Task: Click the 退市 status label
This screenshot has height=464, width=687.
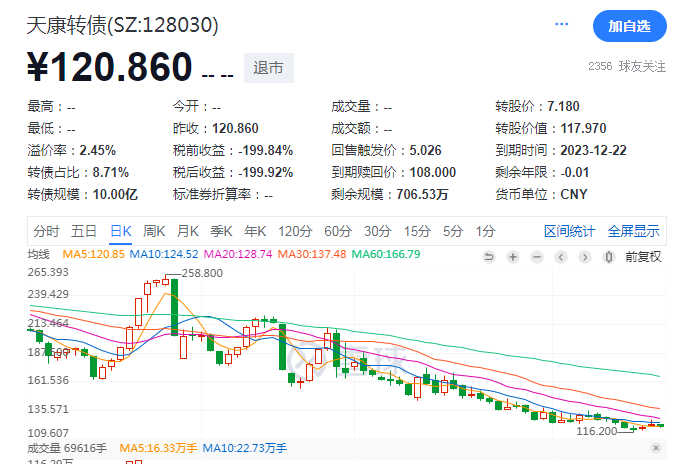Action: (269, 68)
